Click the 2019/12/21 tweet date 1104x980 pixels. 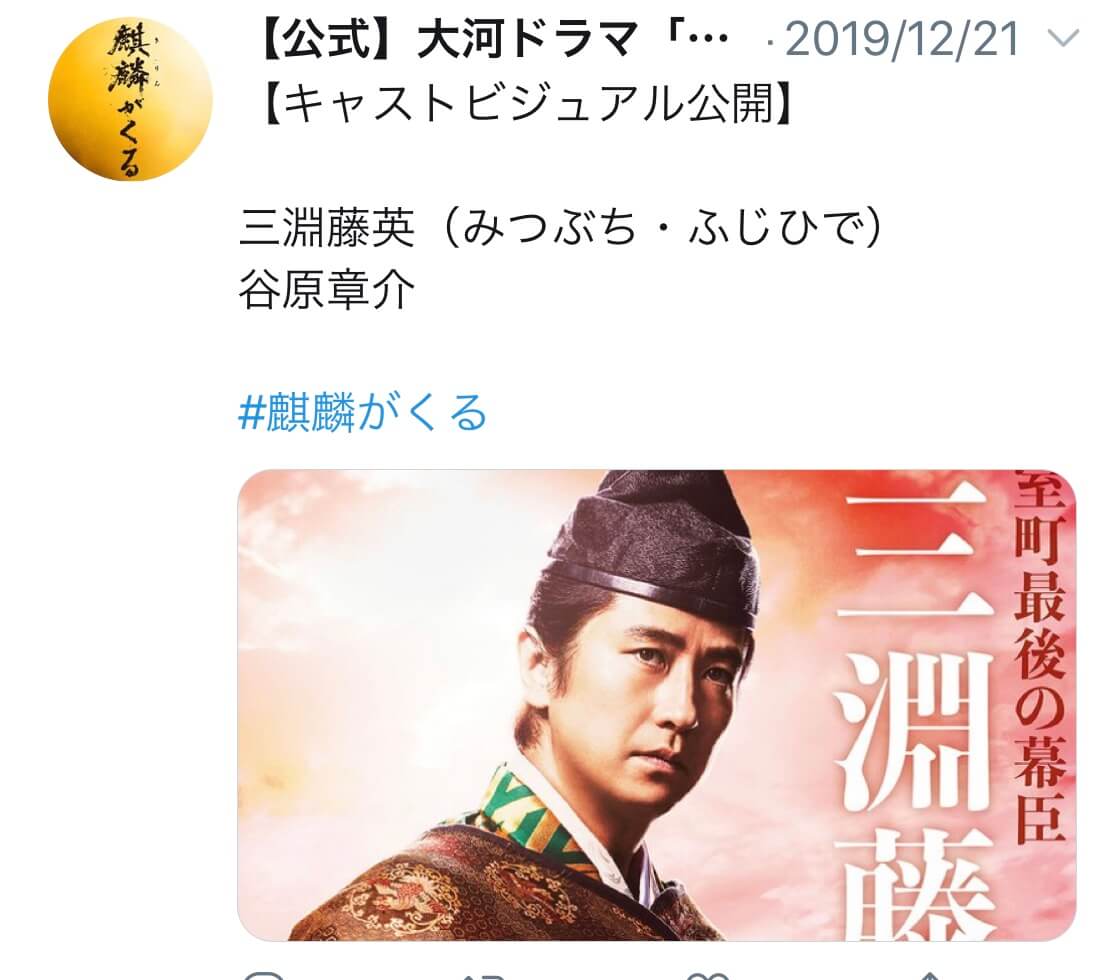pyautogui.click(x=902, y=39)
